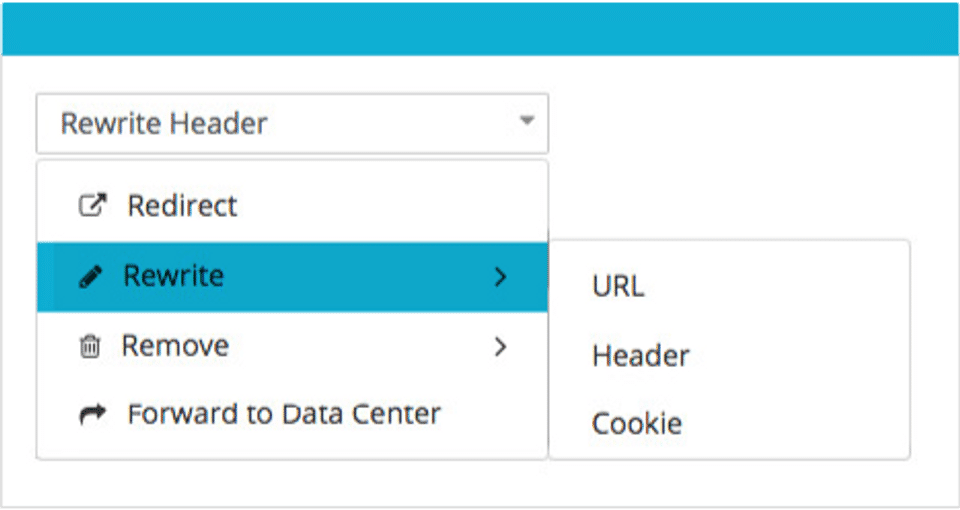Click the dropdown caret arrow
Screen dimensions: 960x510
(x=527, y=122)
